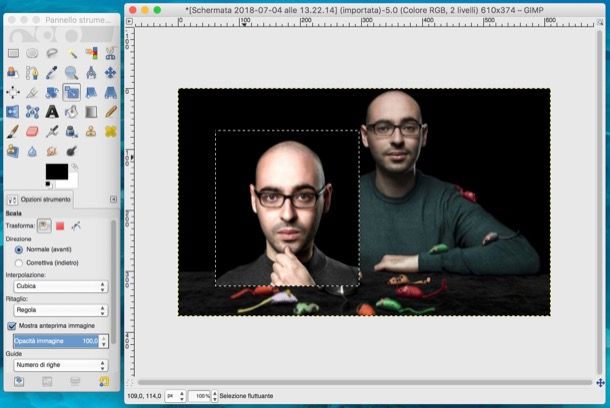Select Normale (avanti) direction

click(18, 250)
